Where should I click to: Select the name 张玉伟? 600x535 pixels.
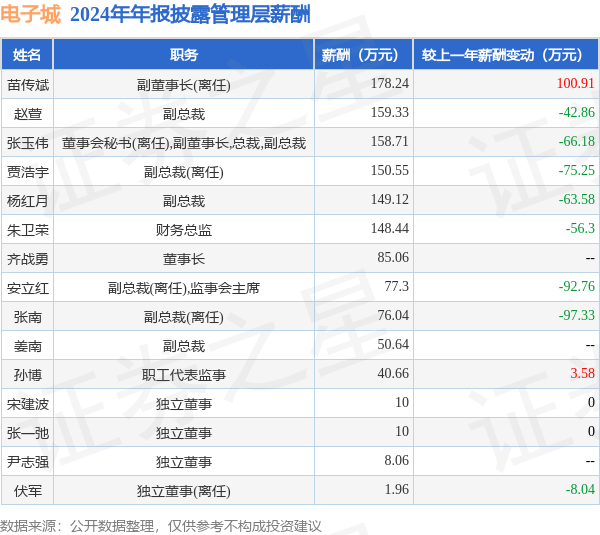click(28, 143)
